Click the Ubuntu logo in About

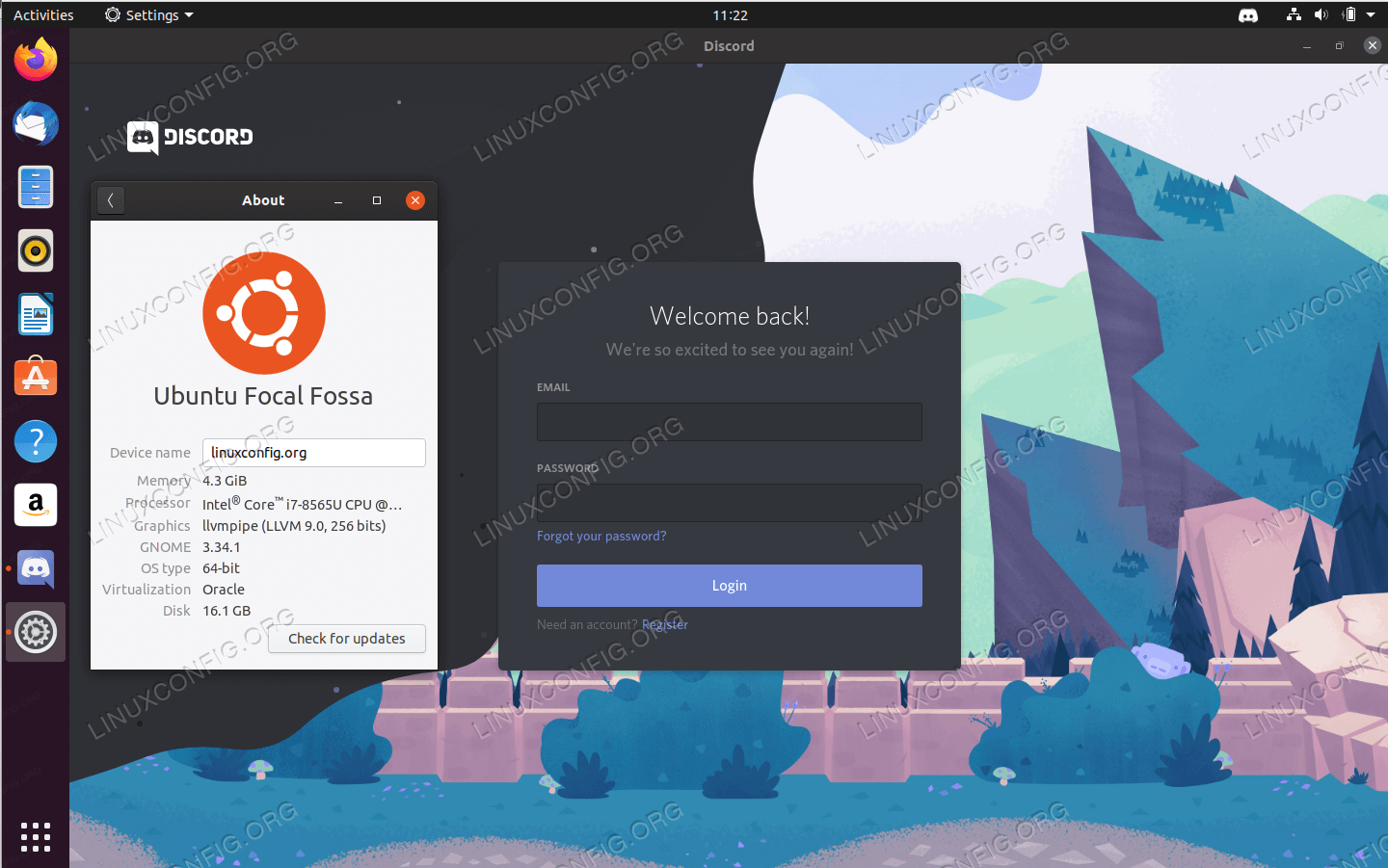[x=264, y=313]
